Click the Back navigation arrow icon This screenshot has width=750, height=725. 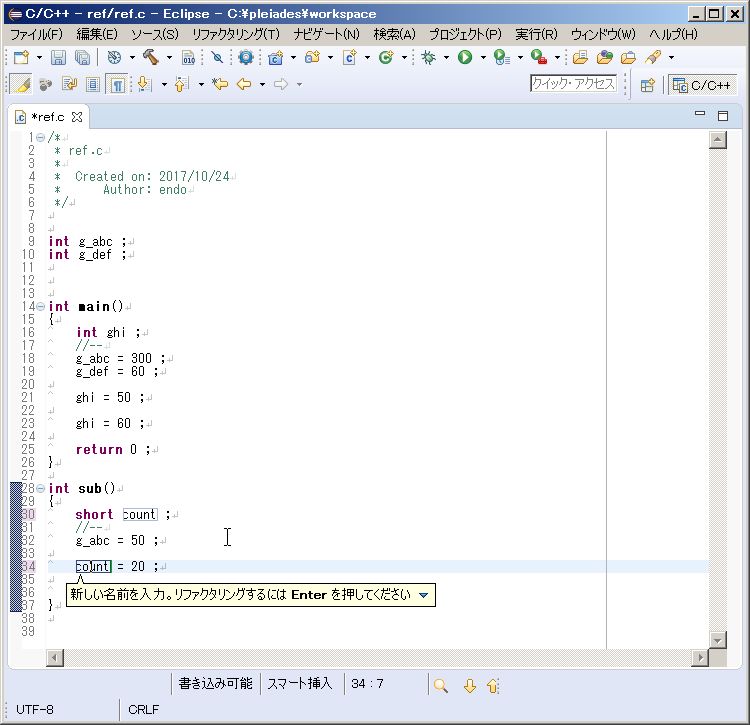click(x=244, y=85)
